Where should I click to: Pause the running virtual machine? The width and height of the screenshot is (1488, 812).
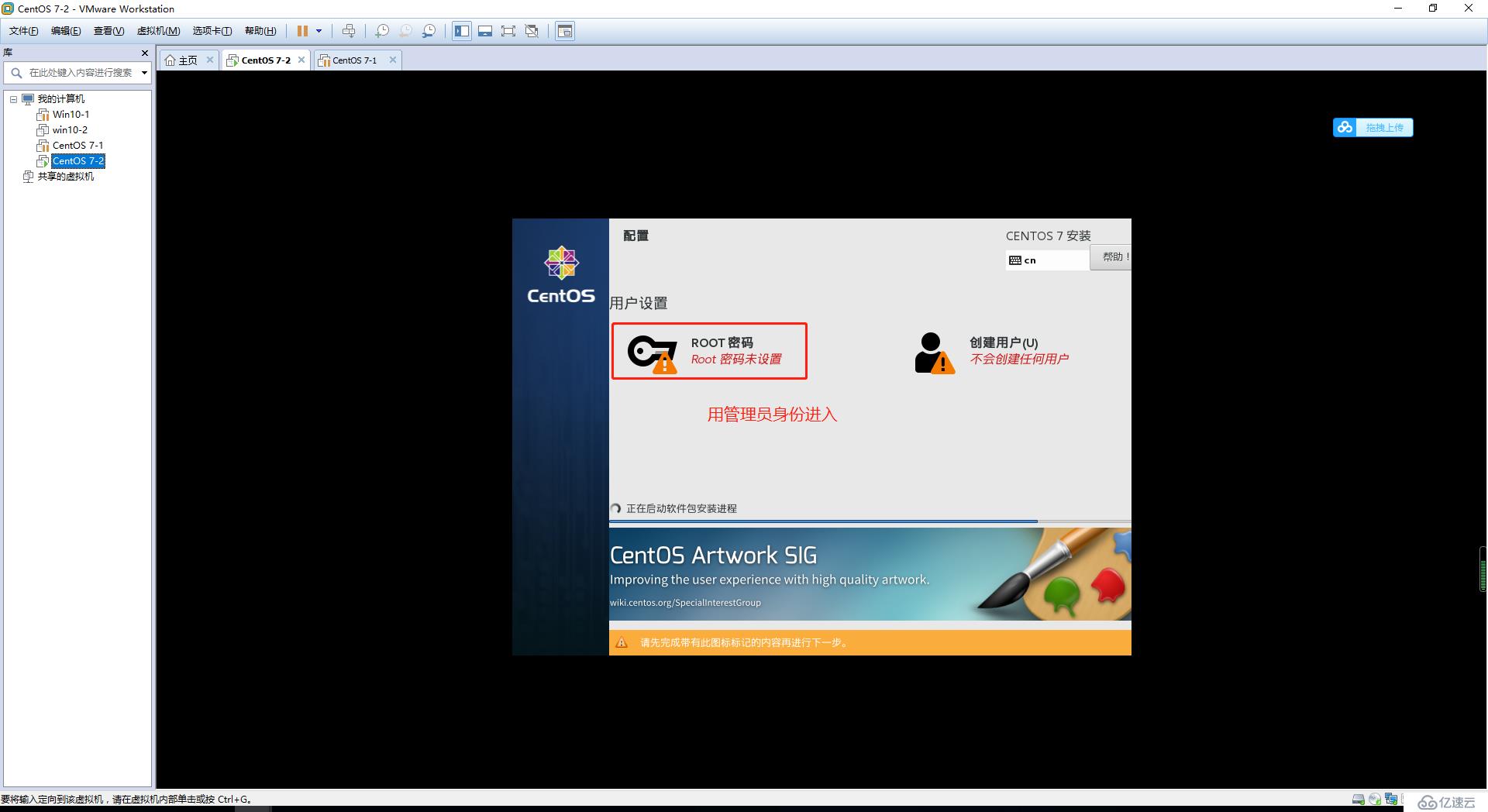coord(302,31)
